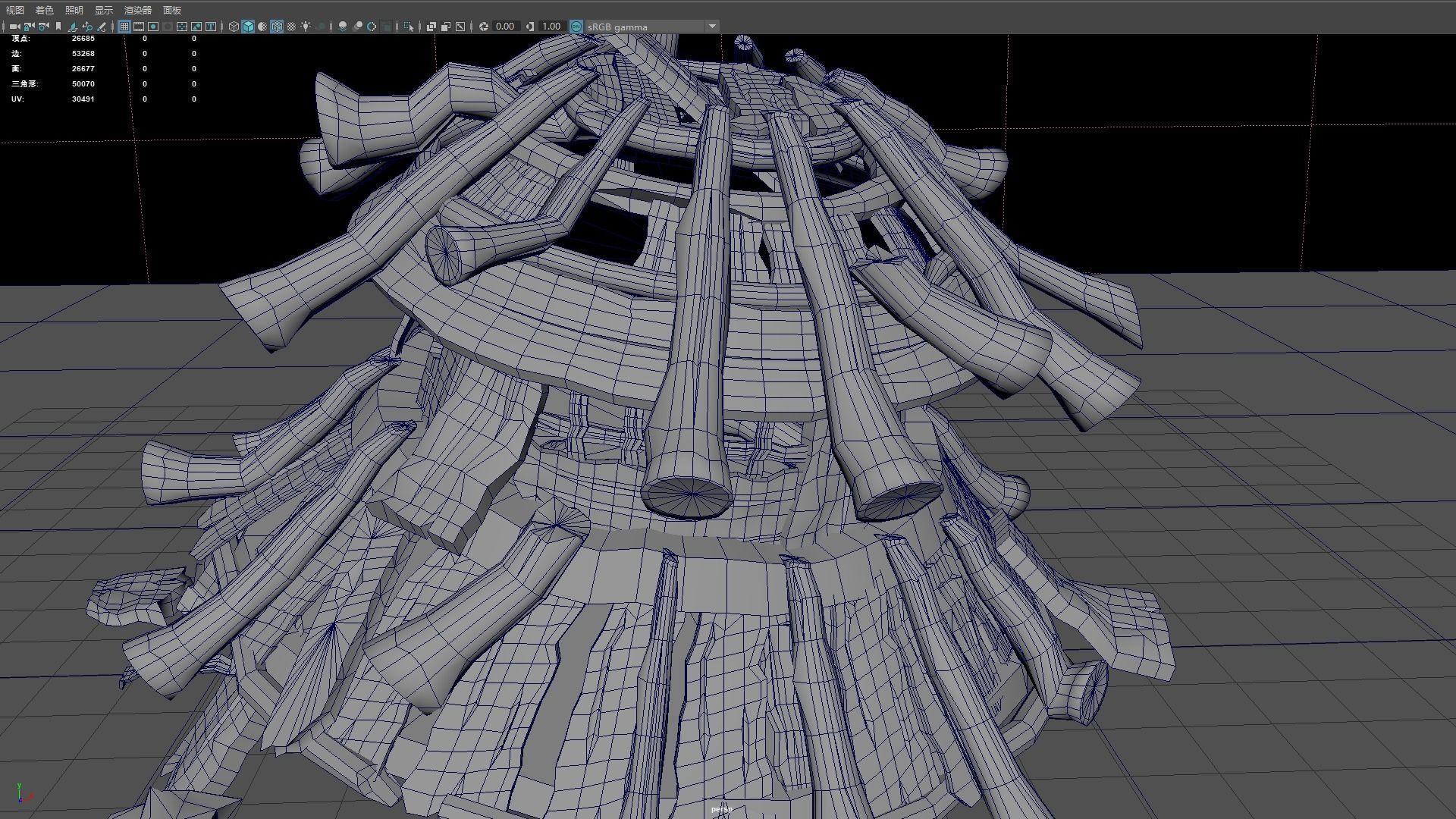Enable the film gate overlay

tap(139, 27)
